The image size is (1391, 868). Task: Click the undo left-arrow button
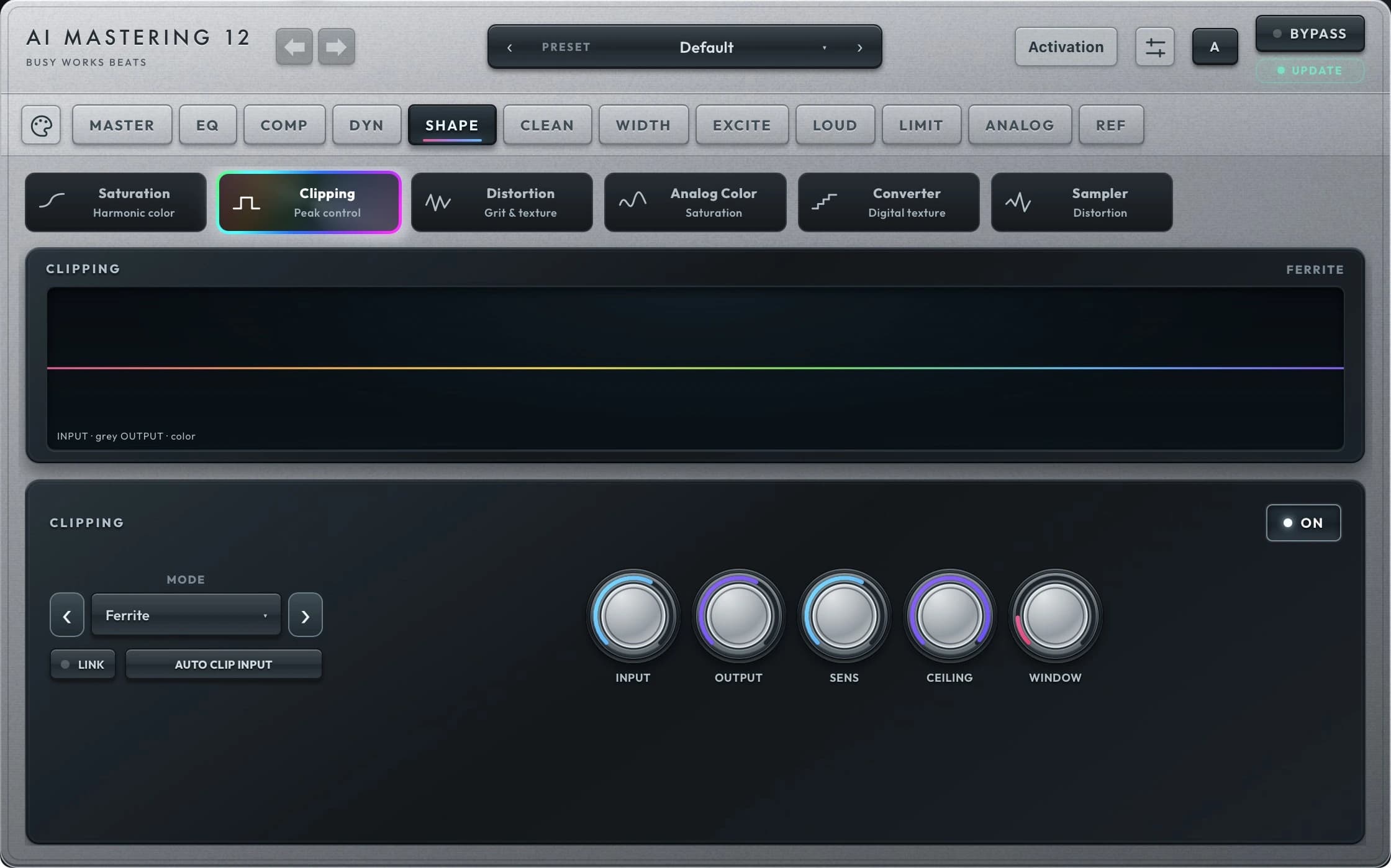coord(294,47)
